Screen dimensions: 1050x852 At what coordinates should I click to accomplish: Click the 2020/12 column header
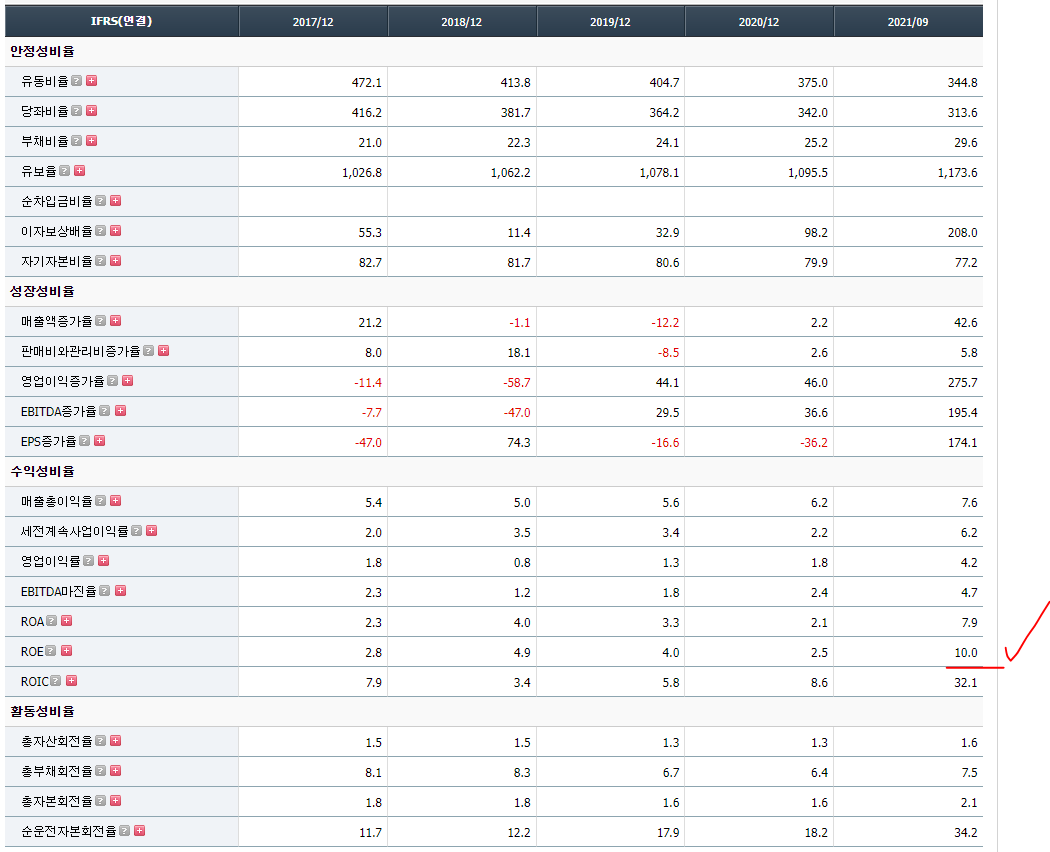pyautogui.click(x=759, y=21)
